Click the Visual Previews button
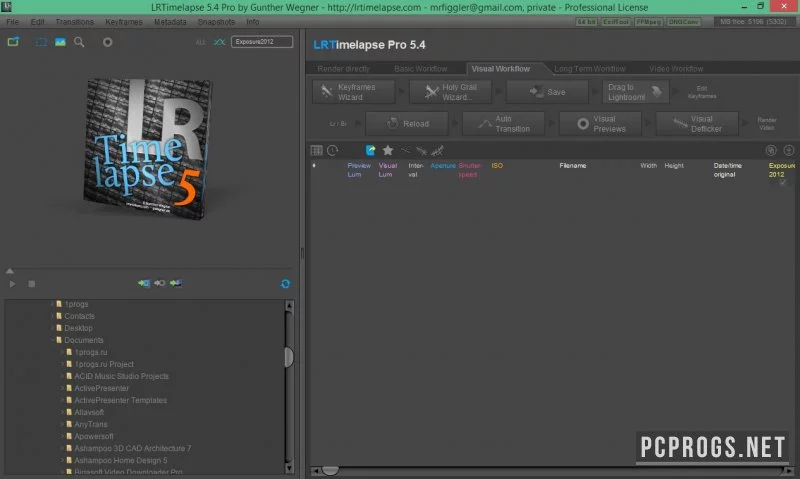 click(600, 124)
